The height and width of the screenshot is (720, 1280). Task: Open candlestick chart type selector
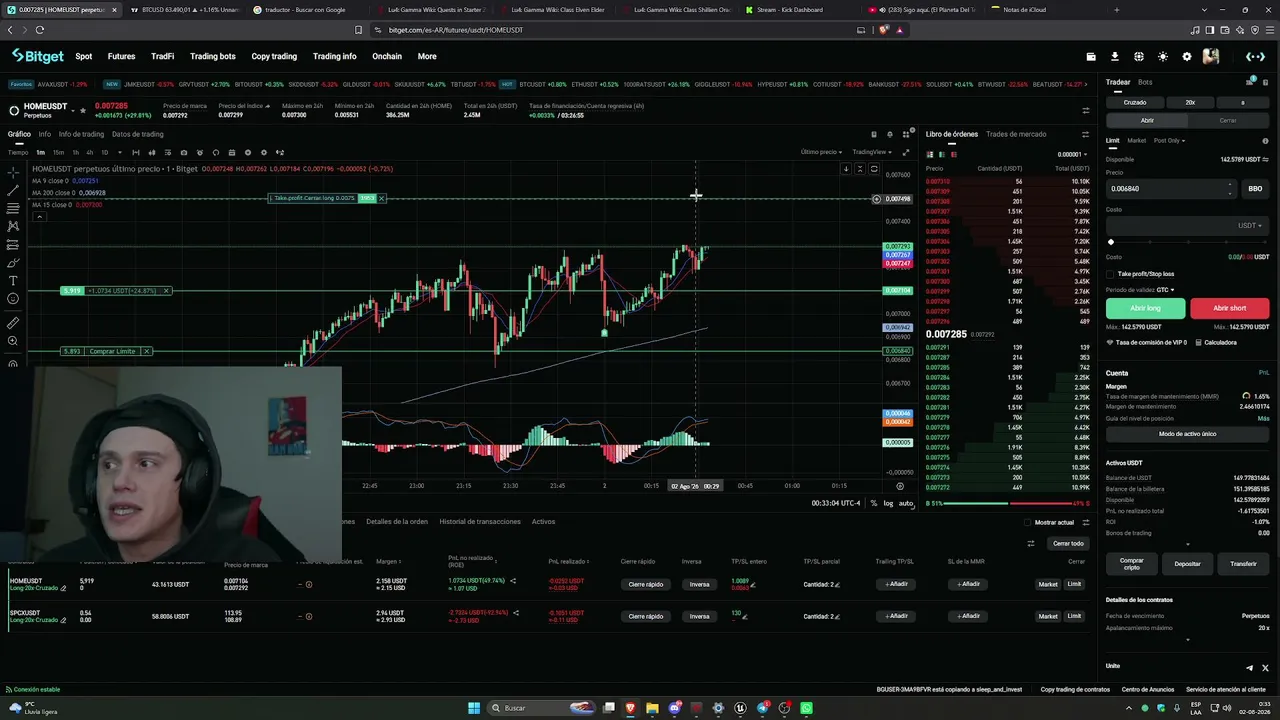[151, 152]
